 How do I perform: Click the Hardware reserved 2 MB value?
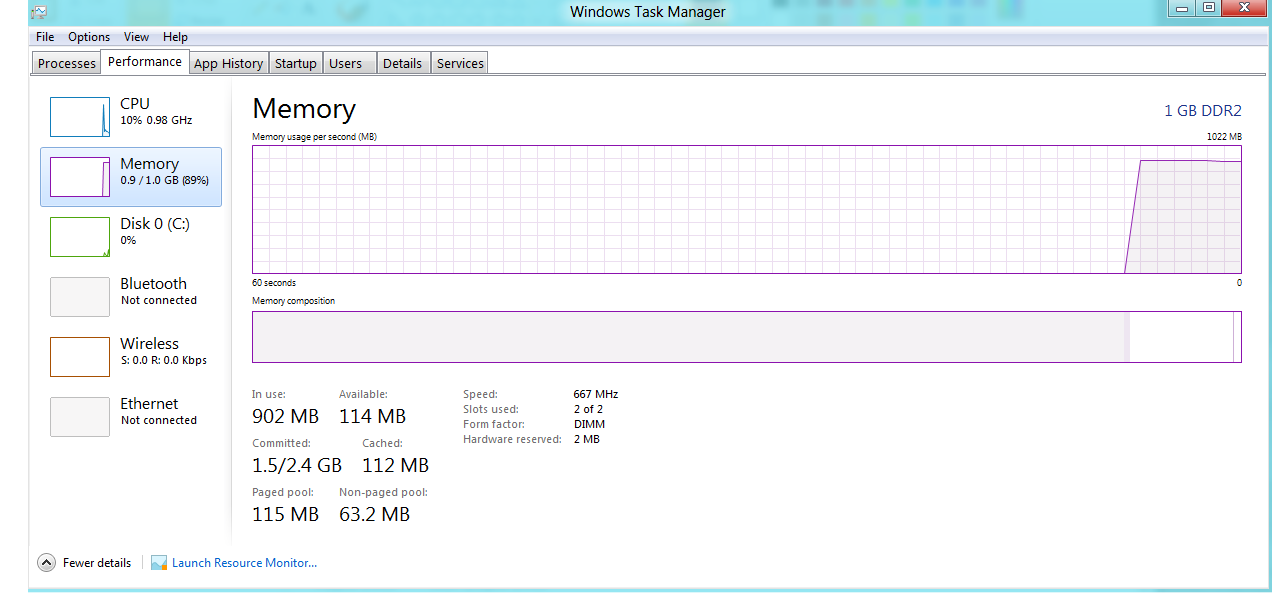pyautogui.click(x=587, y=439)
